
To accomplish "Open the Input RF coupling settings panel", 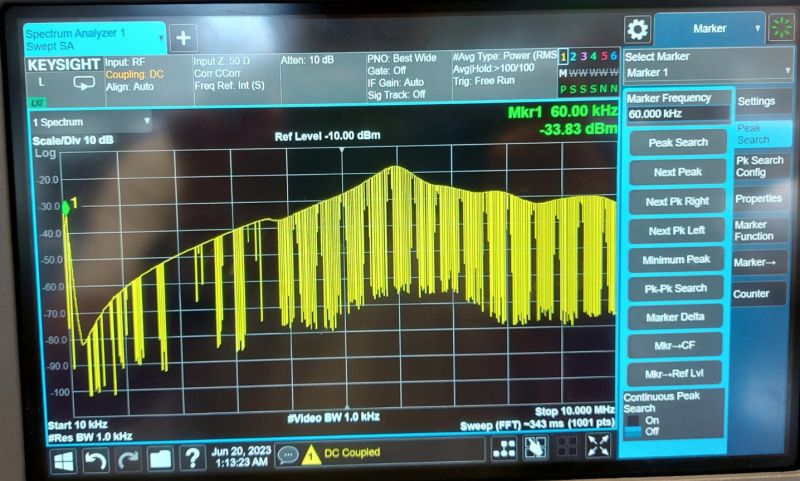I will [x=148, y=81].
